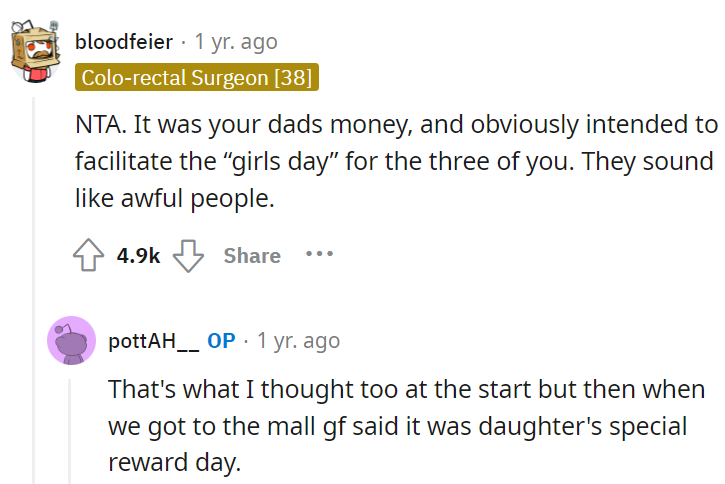Open bloodfeier's user profile link
725x484 pixels.
124,42
